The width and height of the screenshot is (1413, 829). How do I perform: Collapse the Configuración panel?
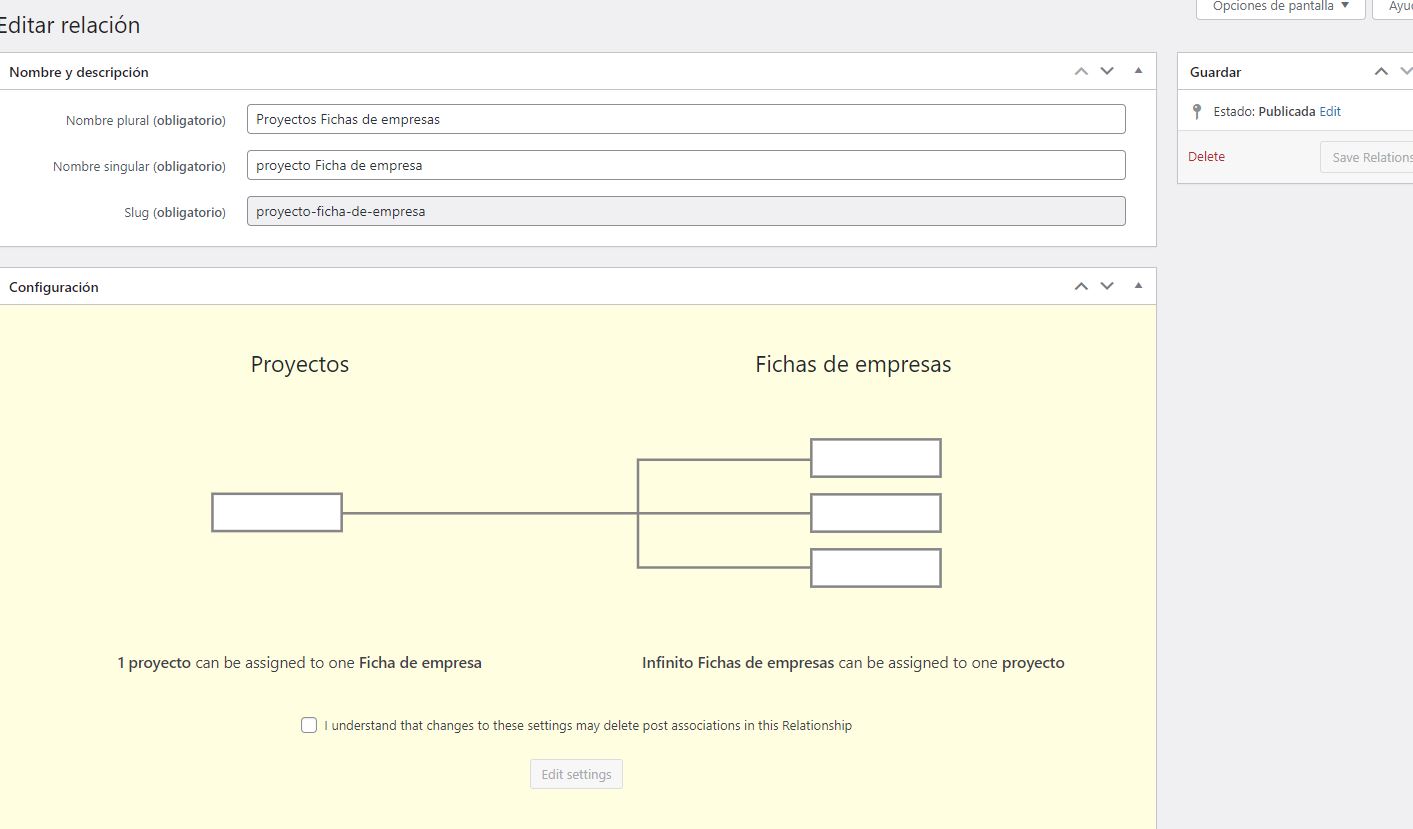(x=1138, y=286)
